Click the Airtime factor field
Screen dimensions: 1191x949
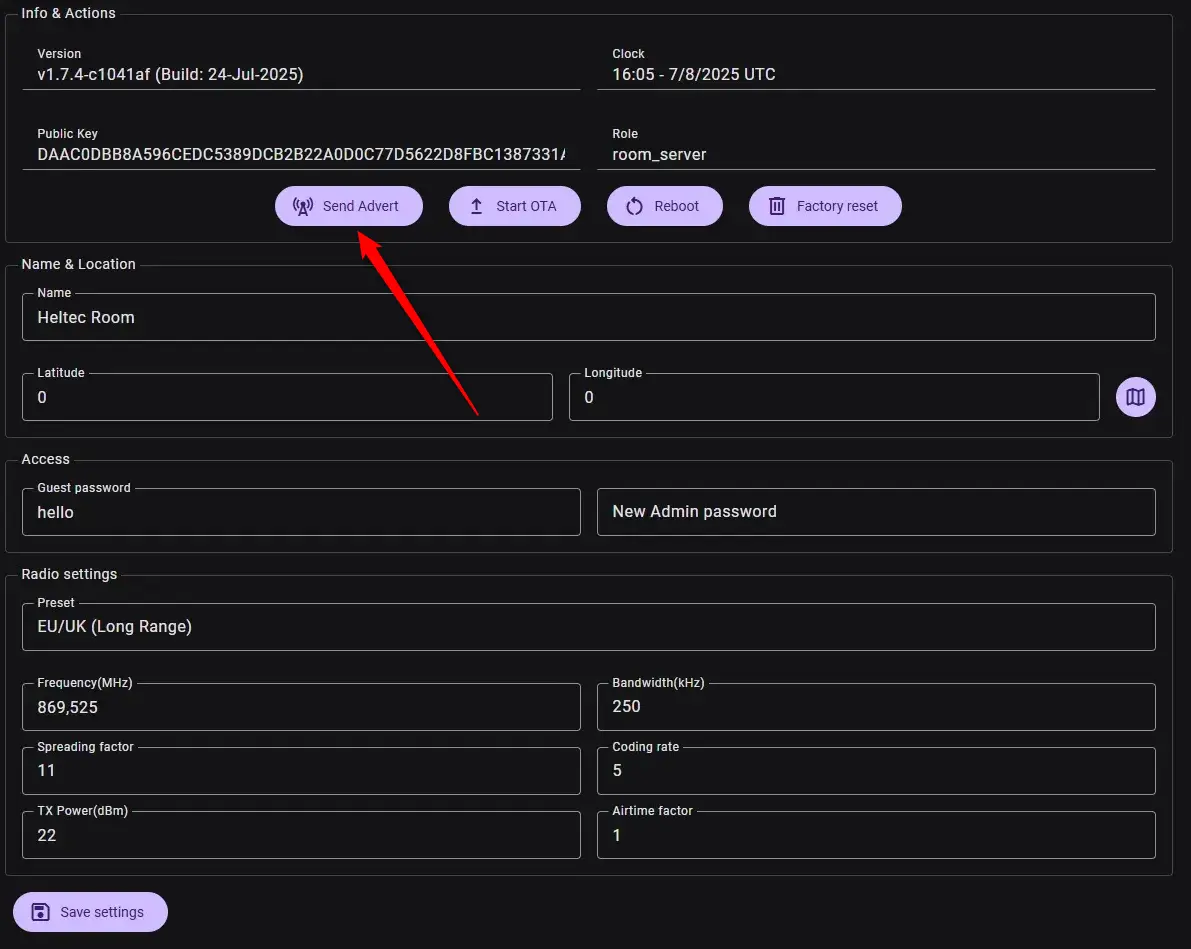point(875,835)
